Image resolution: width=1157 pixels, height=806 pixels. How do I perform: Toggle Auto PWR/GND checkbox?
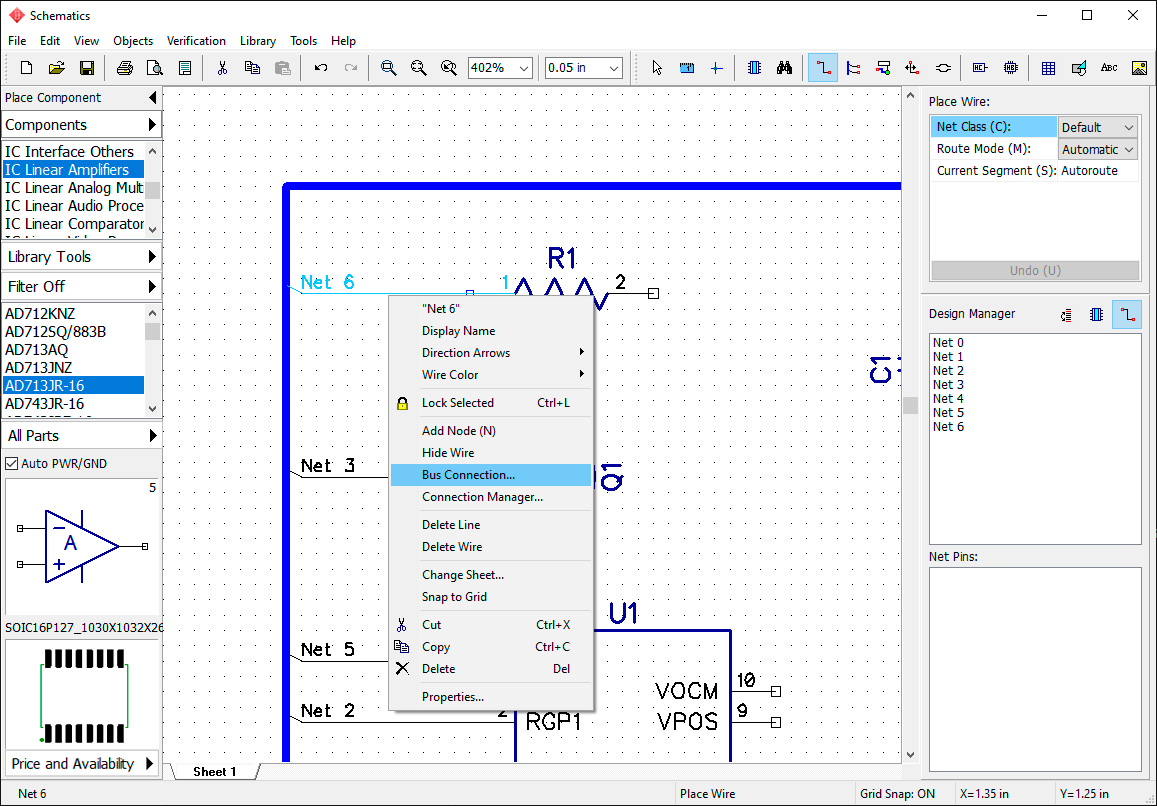pyautogui.click(x=12, y=464)
